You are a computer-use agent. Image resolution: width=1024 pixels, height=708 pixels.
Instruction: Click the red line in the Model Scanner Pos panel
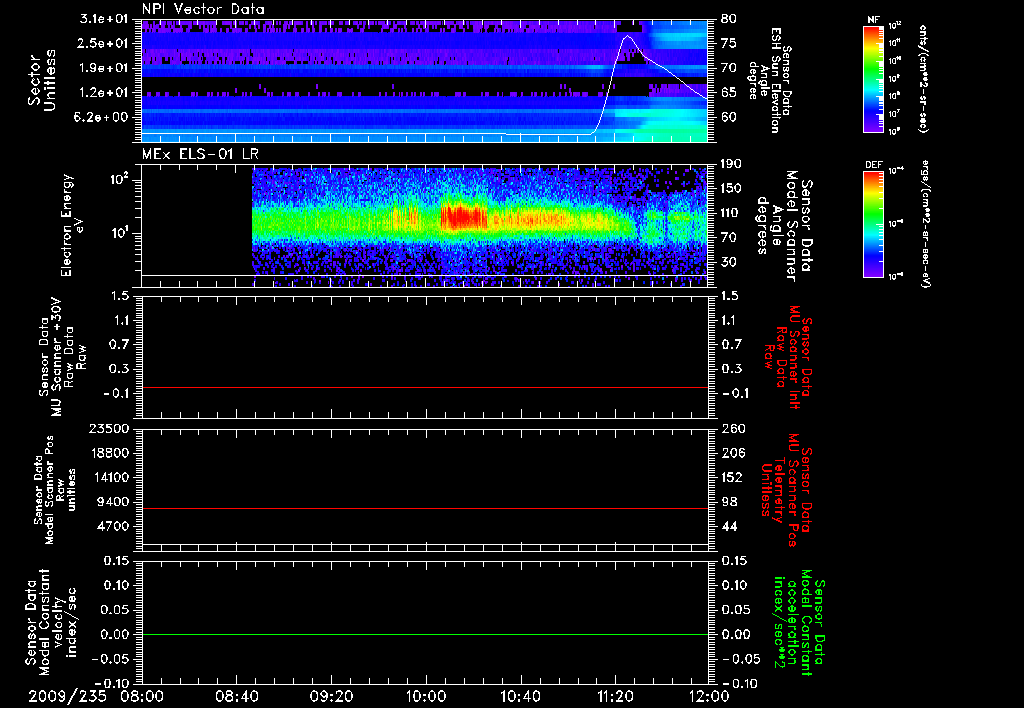(x=425, y=508)
